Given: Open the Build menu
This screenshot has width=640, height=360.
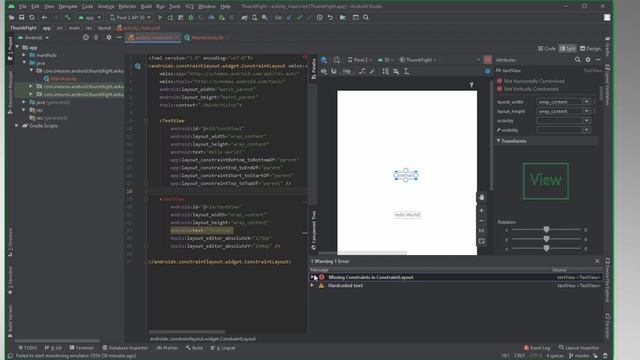Looking at the screenshot, I should [x=146, y=7].
